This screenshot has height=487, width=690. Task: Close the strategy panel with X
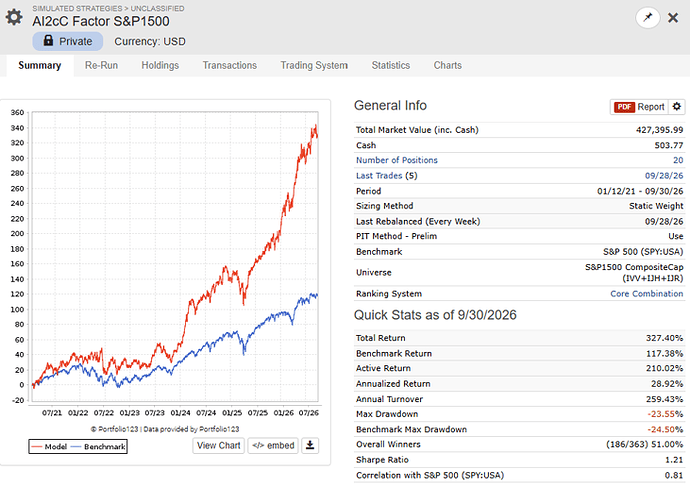pyautogui.click(x=673, y=18)
